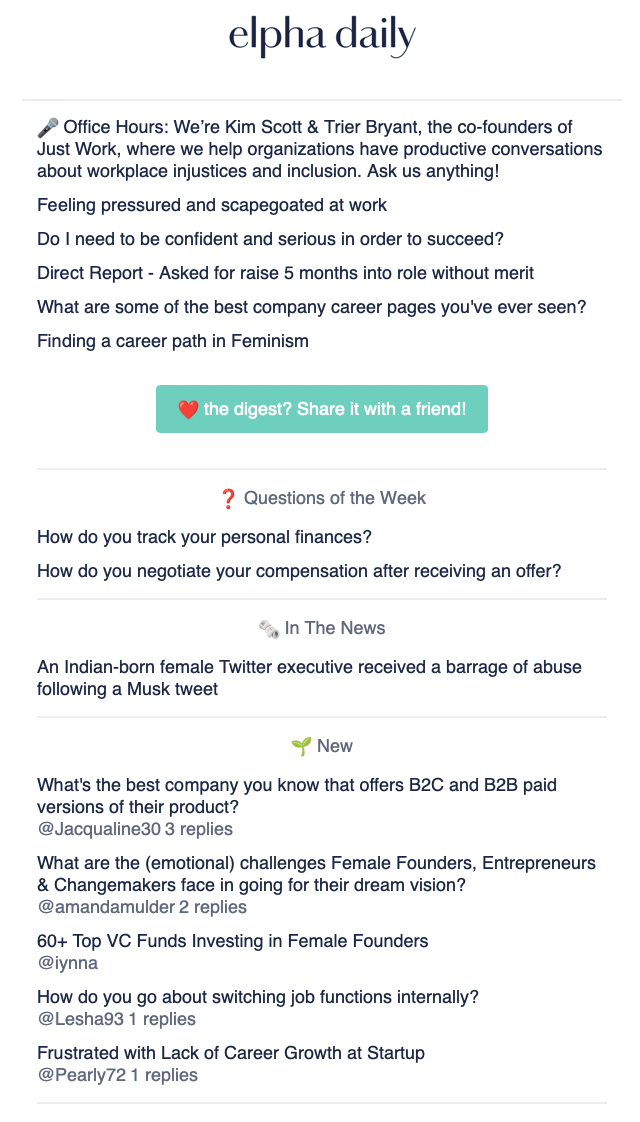Open the B2C and B2B paid versions post
640x1122 pixels.
[x=297, y=796]
